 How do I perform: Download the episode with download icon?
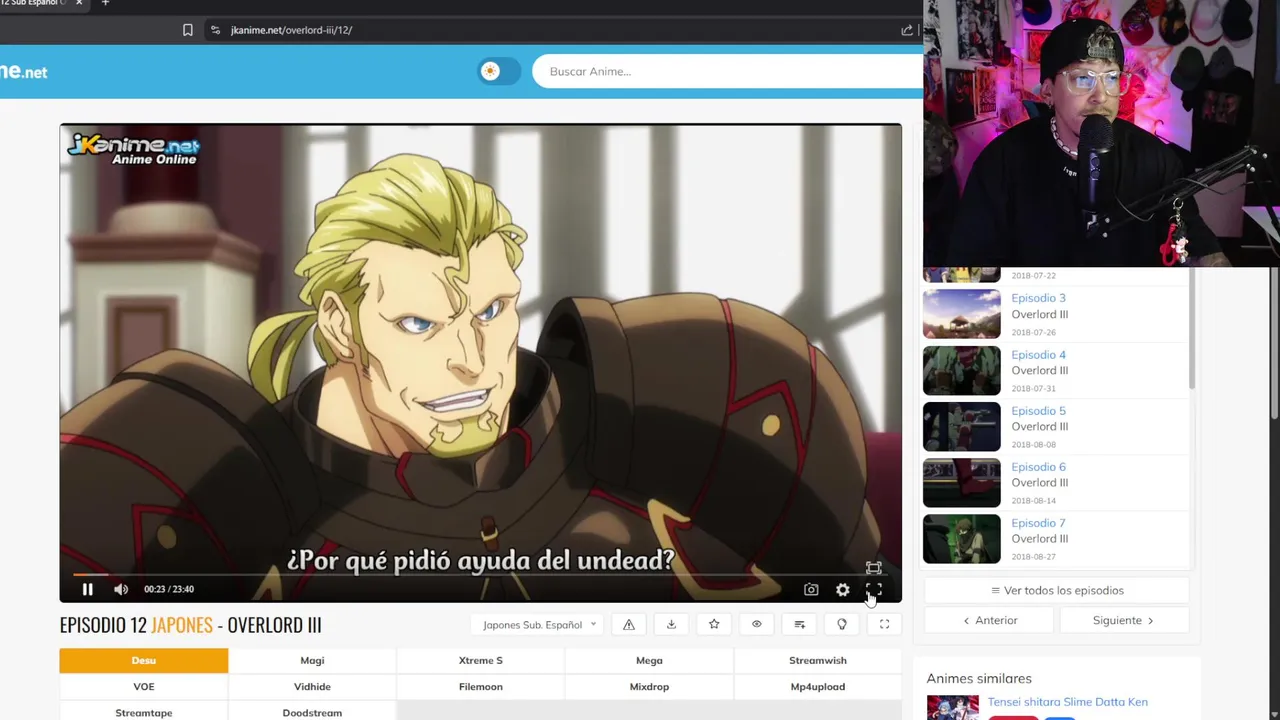pos(671,625)
